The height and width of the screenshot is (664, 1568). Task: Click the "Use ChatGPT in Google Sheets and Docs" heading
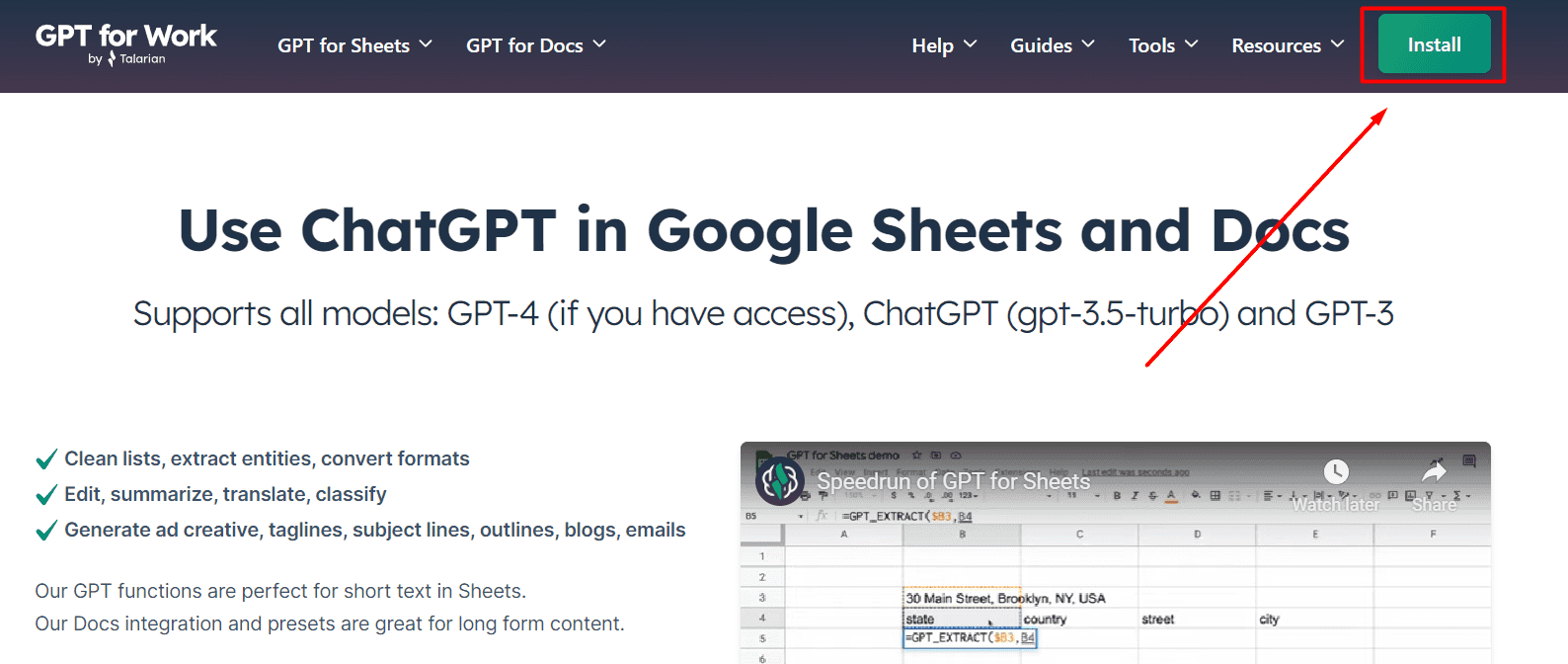coord(764,230)
